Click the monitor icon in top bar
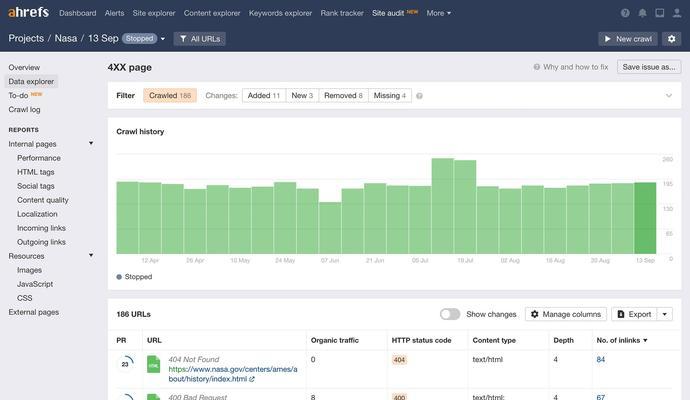 click(660, 13)
